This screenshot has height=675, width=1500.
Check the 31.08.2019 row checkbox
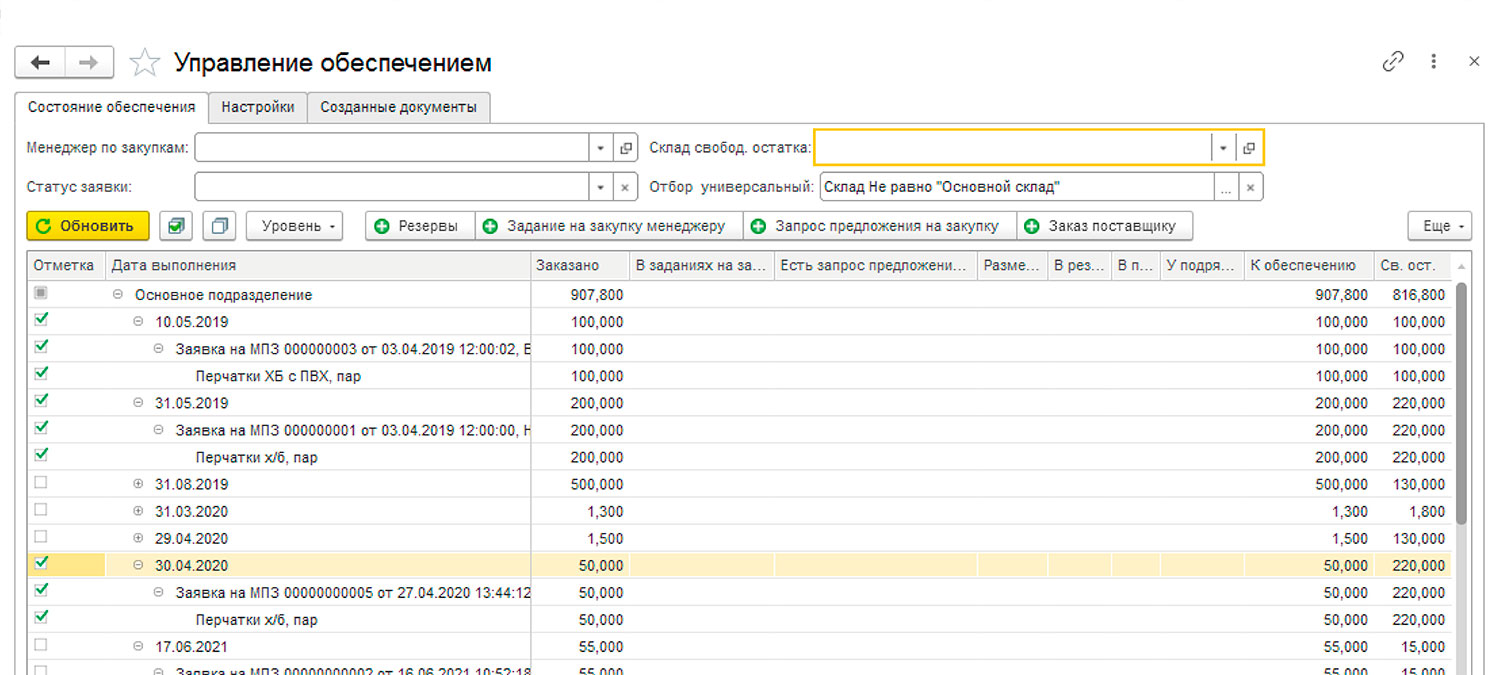[41, 483]
